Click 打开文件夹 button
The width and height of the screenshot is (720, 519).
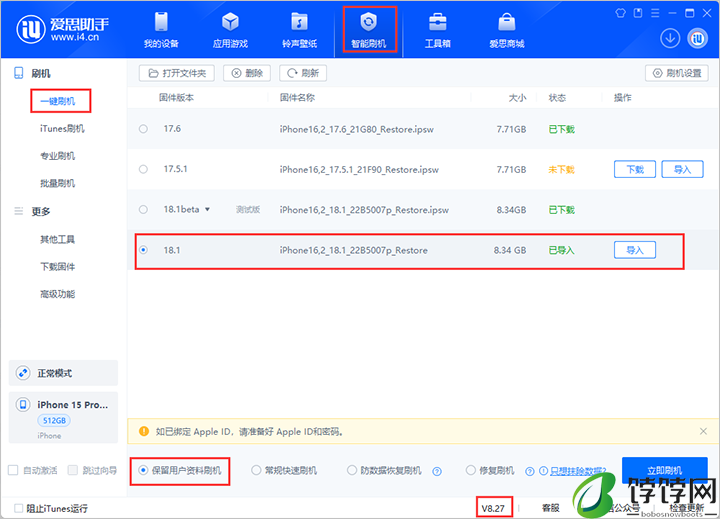(x=177, y=73)
